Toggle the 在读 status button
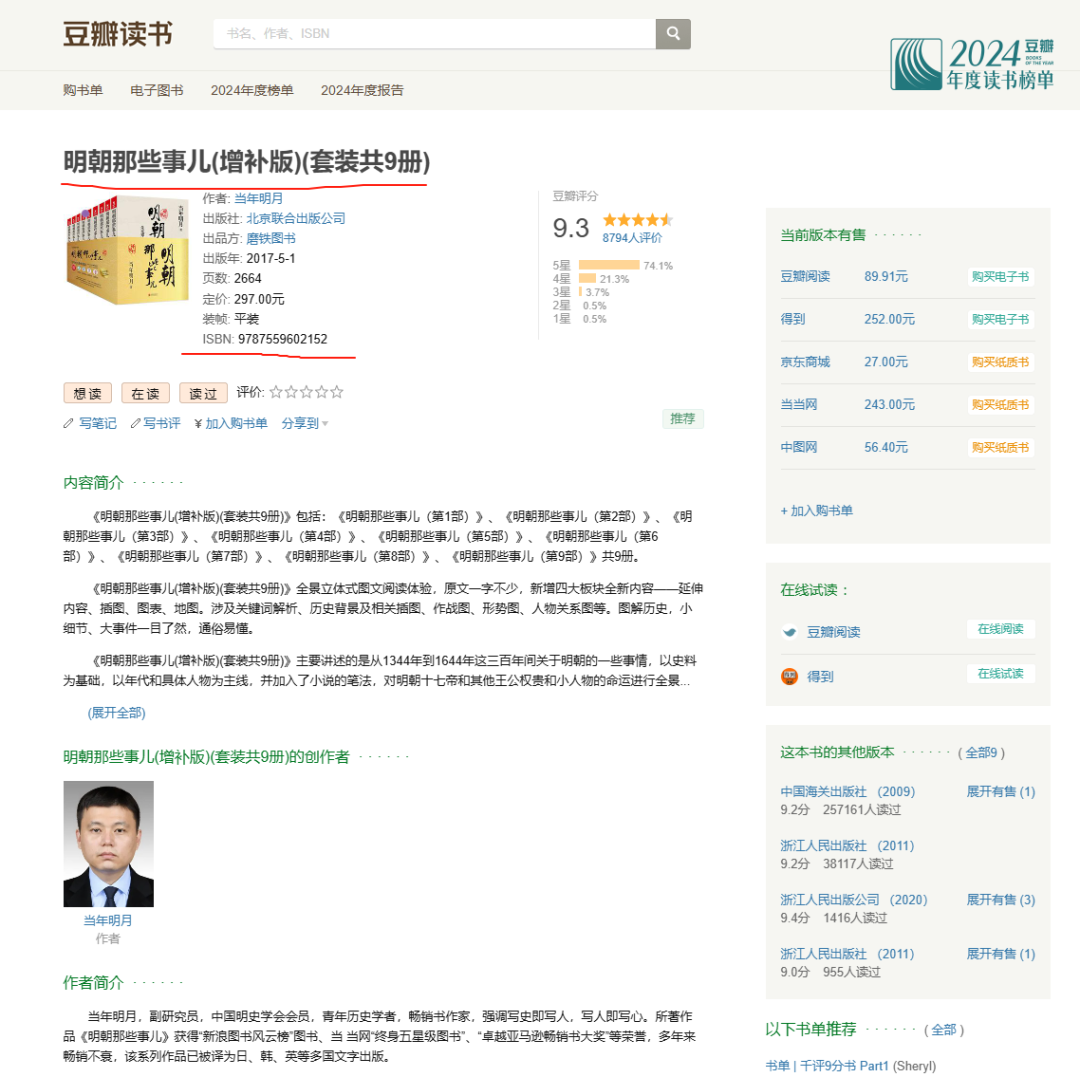Viewport: 1080px width, 1077px height. (x=144, y=393)
